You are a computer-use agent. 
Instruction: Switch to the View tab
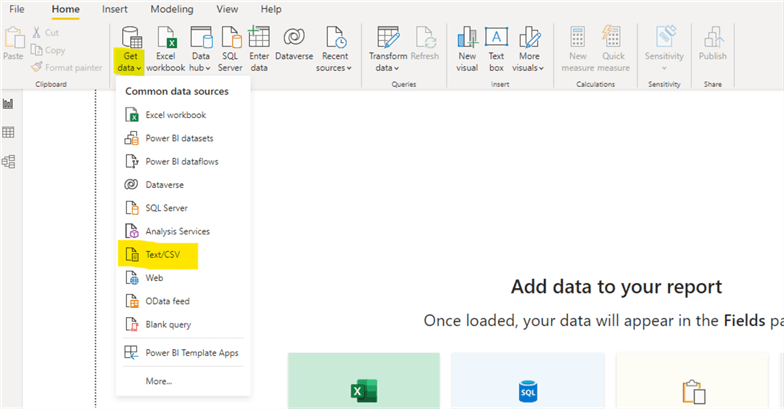227,9
